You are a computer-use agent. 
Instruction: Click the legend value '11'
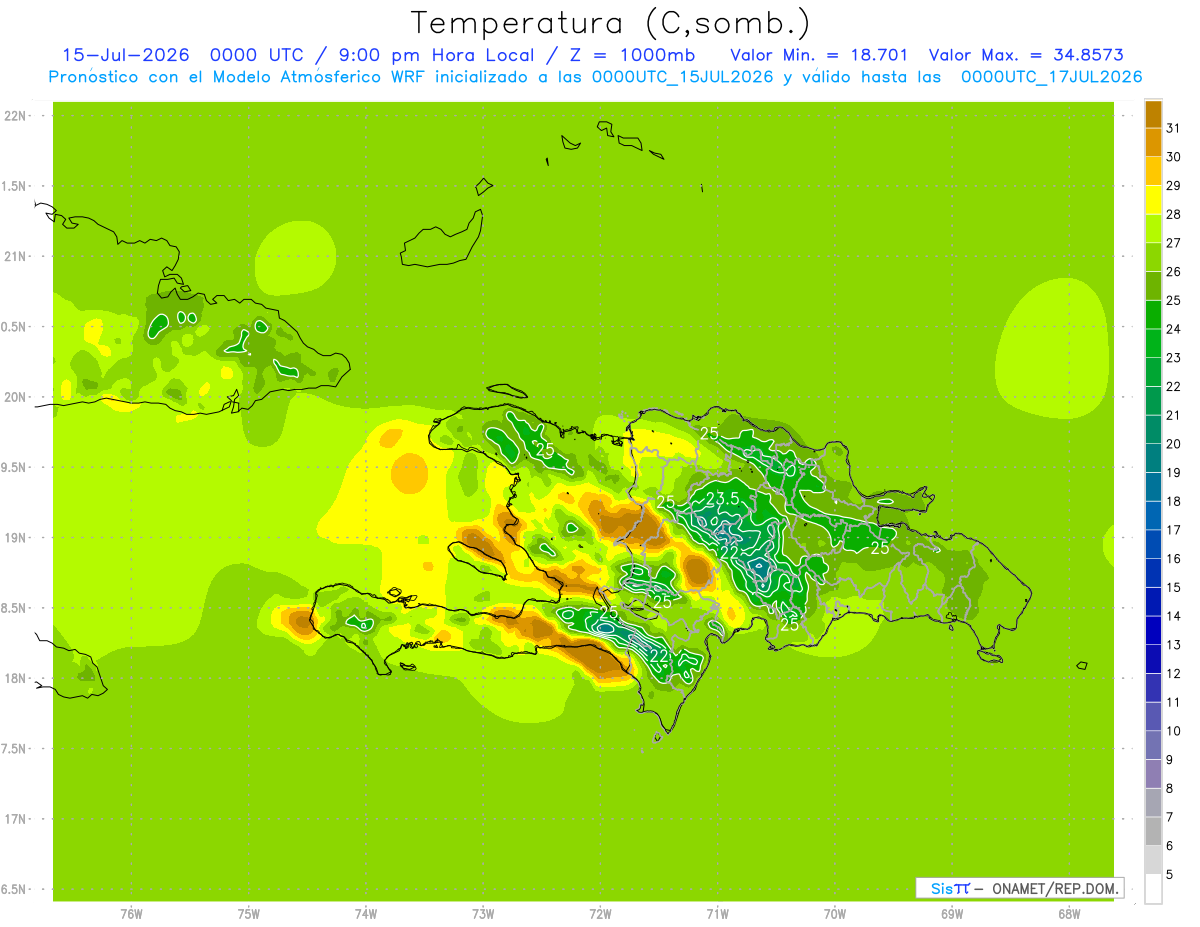coord(1173,702)
